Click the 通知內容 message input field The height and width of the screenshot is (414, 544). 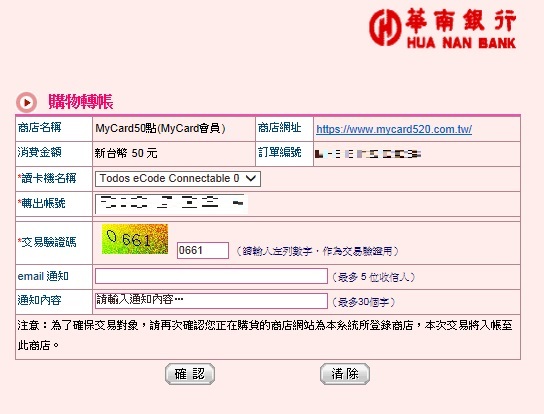[211, 301]
